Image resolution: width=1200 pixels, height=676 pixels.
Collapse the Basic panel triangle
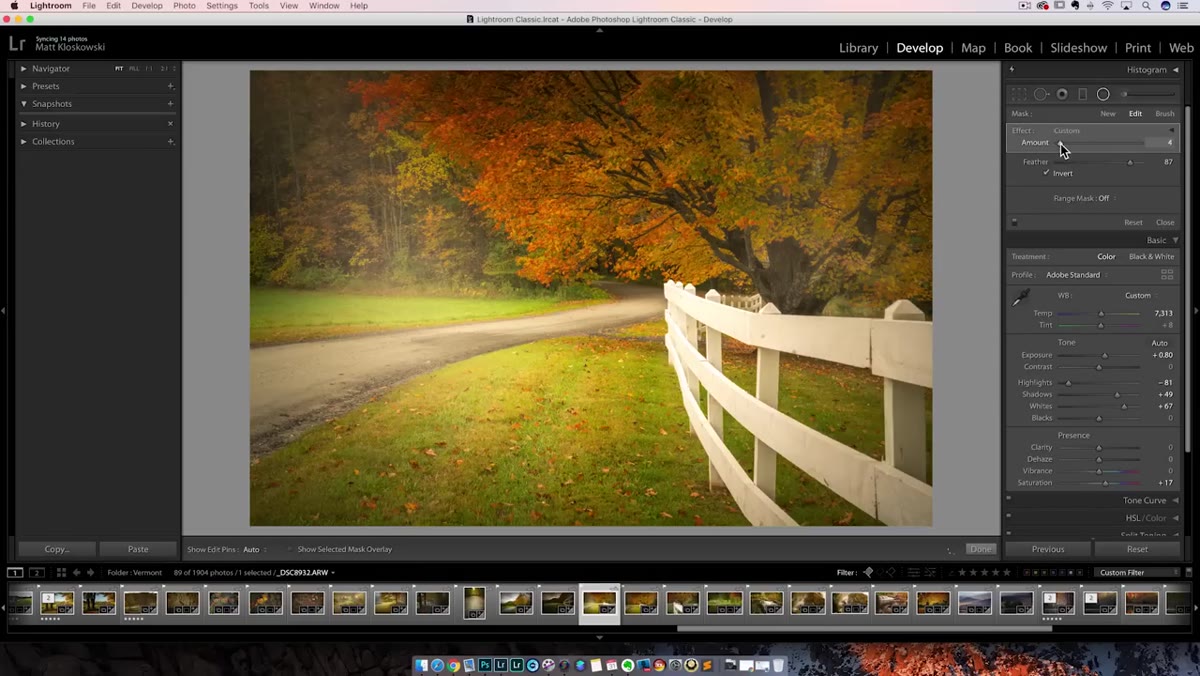pos(1176,240)
